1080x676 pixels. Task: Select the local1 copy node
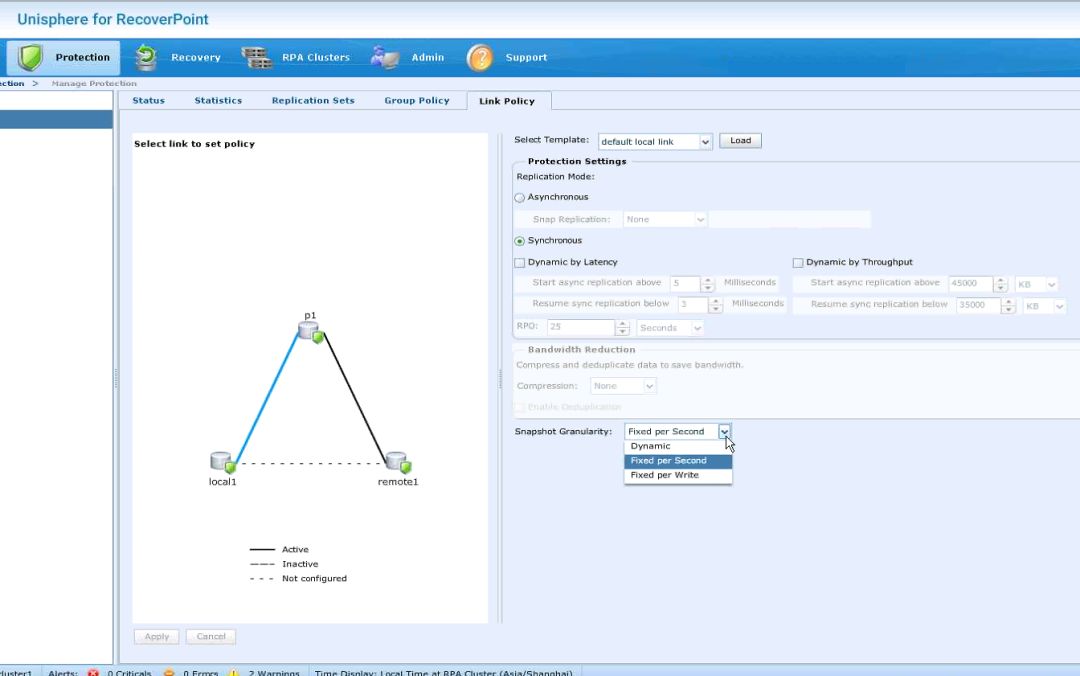[x=223, y=462]
